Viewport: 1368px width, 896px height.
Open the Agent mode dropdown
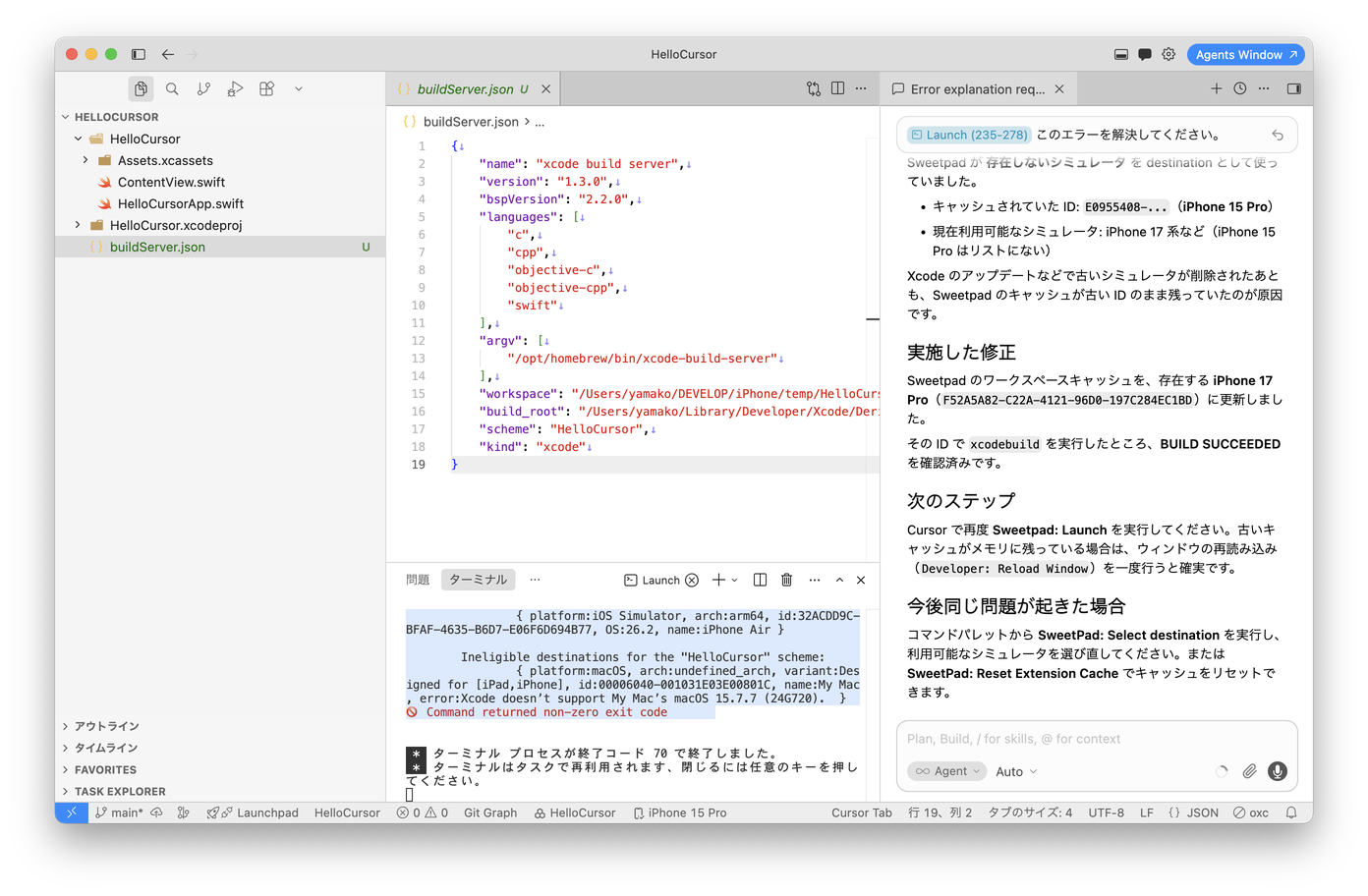[947, 771]
